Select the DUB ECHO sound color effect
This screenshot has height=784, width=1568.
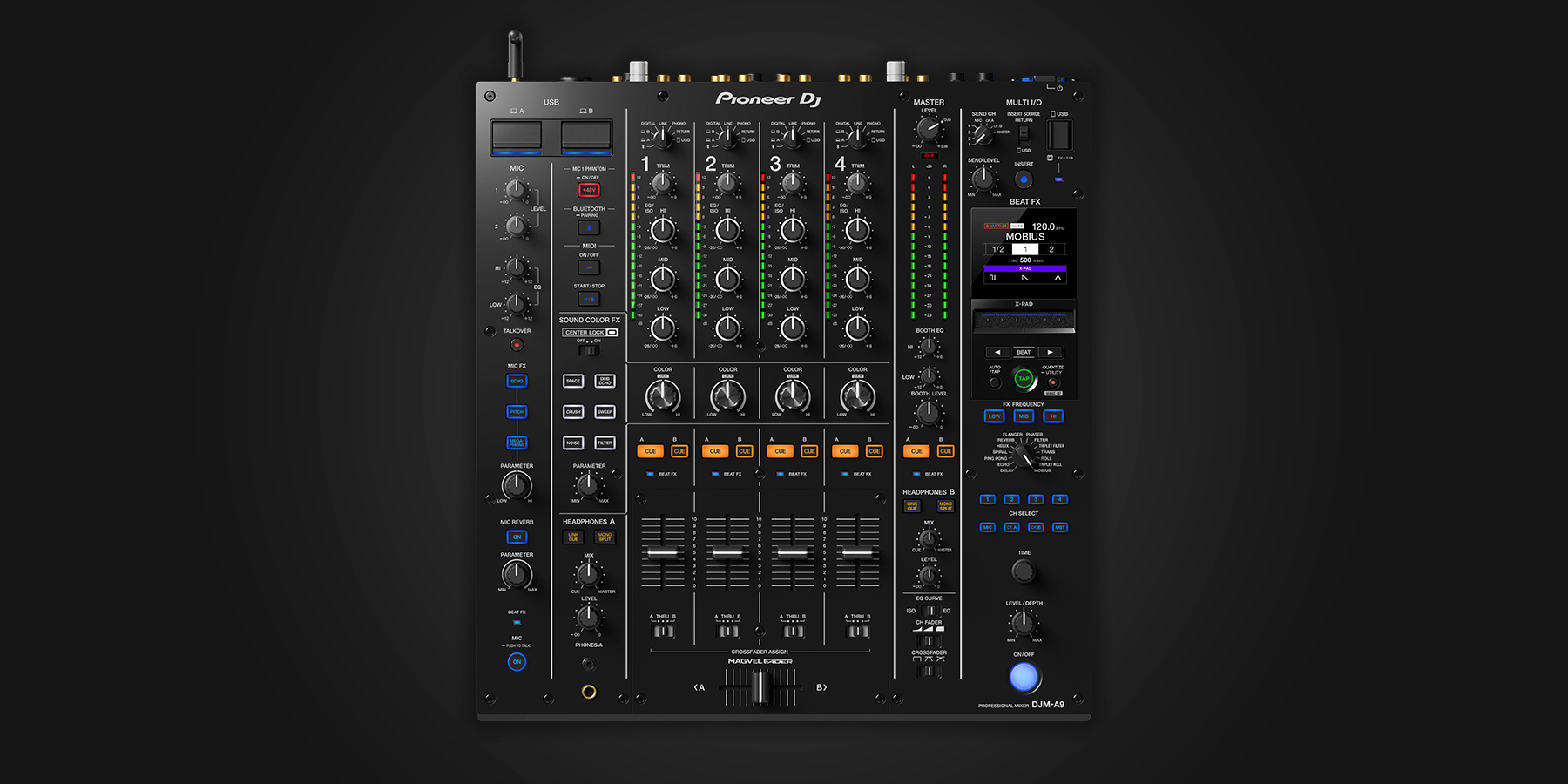pos(605,381)
